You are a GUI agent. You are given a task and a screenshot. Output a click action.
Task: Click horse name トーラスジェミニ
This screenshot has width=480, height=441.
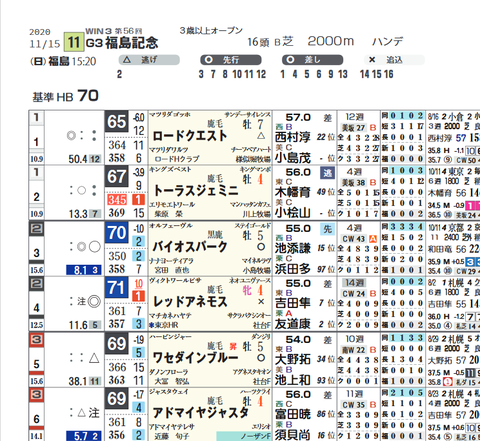(196, 191)
